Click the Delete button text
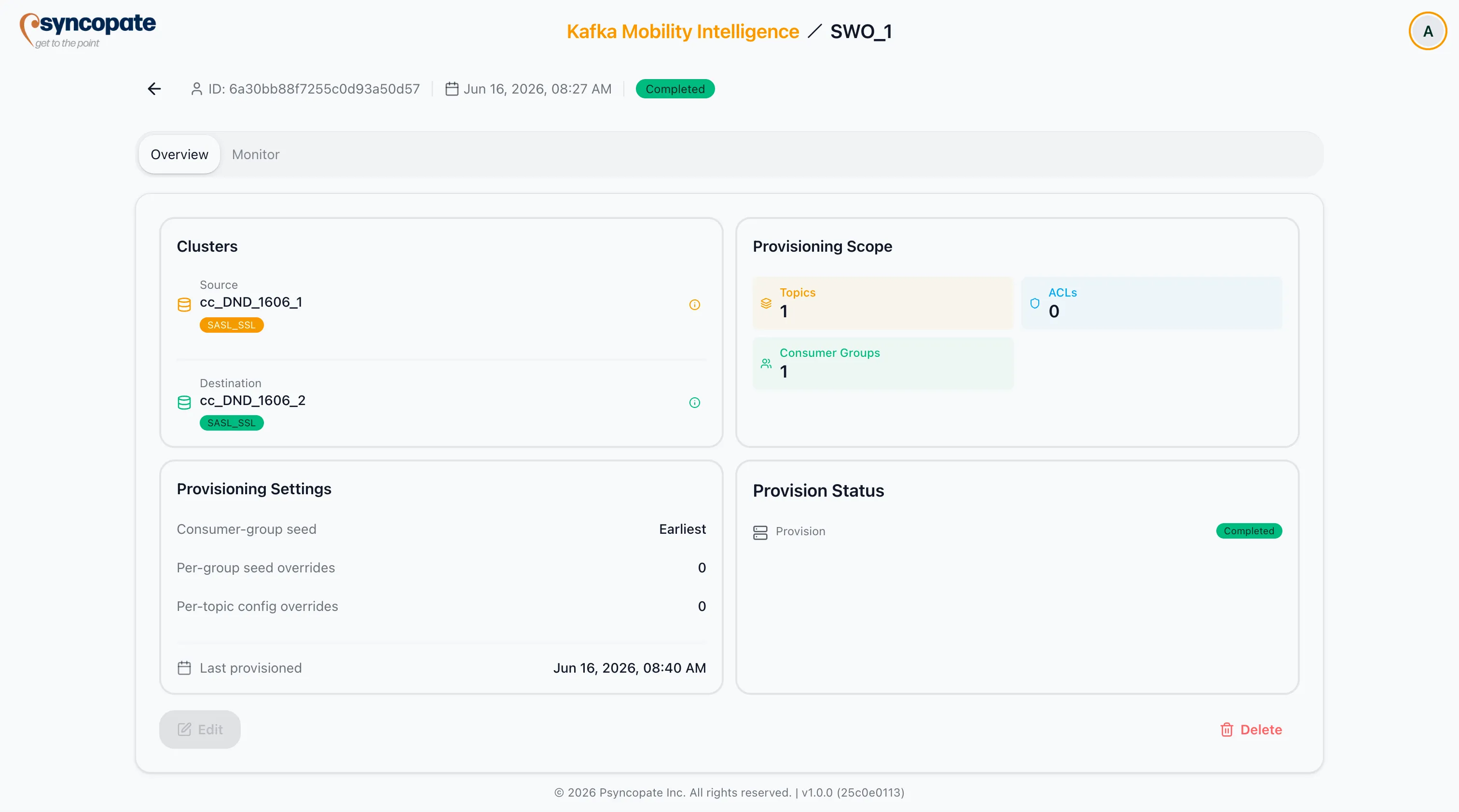 coord(1261,730)
